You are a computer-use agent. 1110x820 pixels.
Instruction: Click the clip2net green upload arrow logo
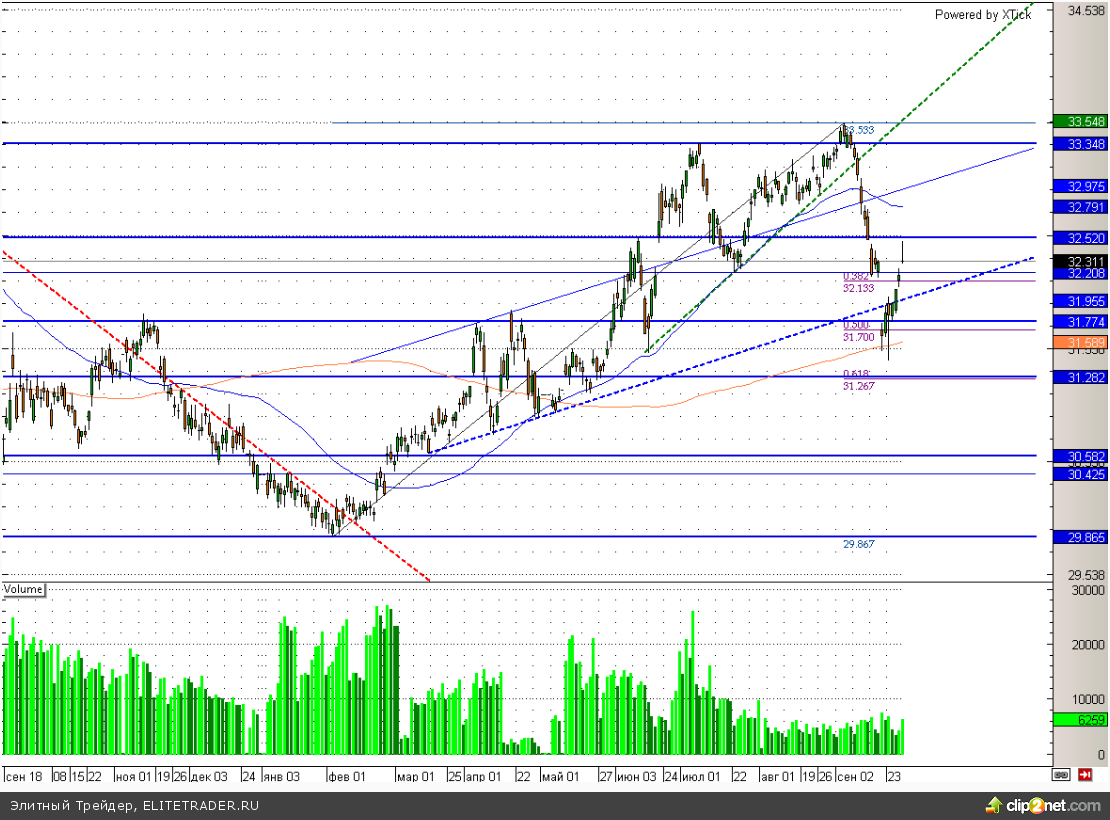click(993, 805)
